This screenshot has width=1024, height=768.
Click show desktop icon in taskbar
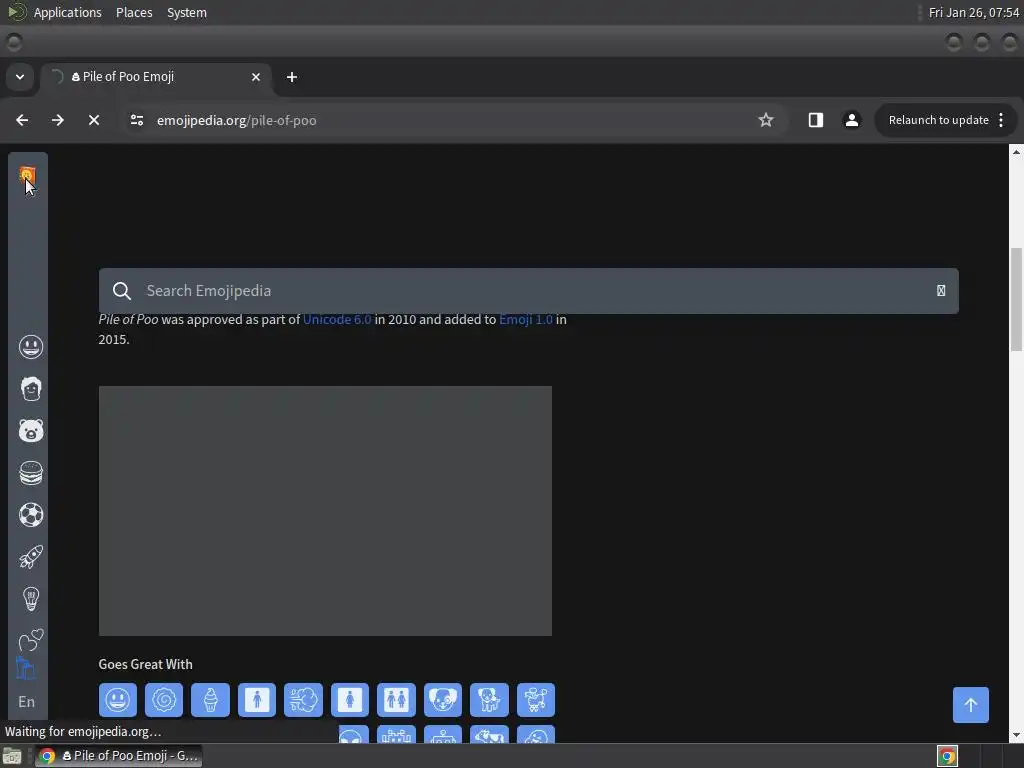12,756
